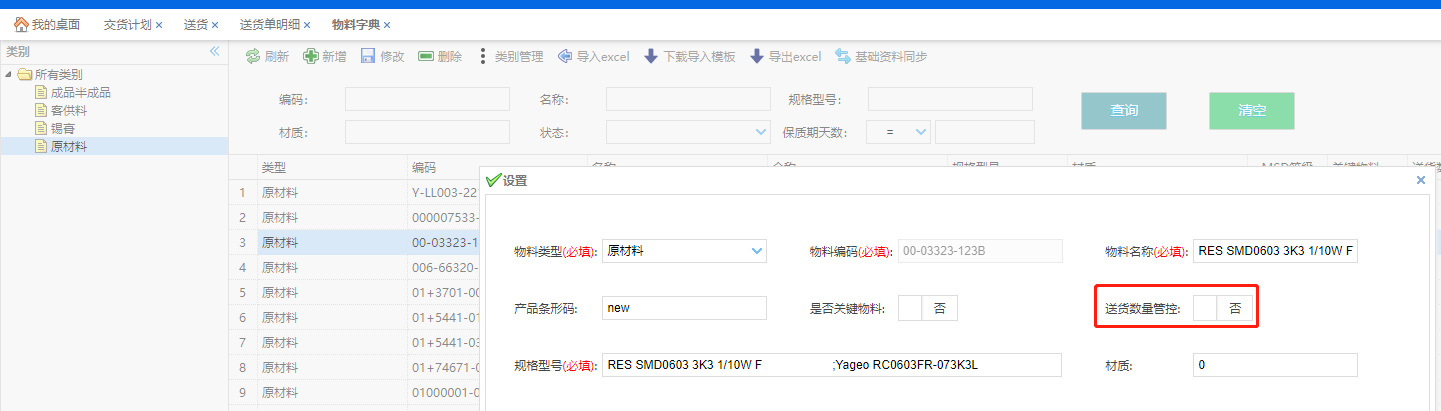1441x411 pixels.
Task: Click the 删除 delete icon
Action: point(426,57)
